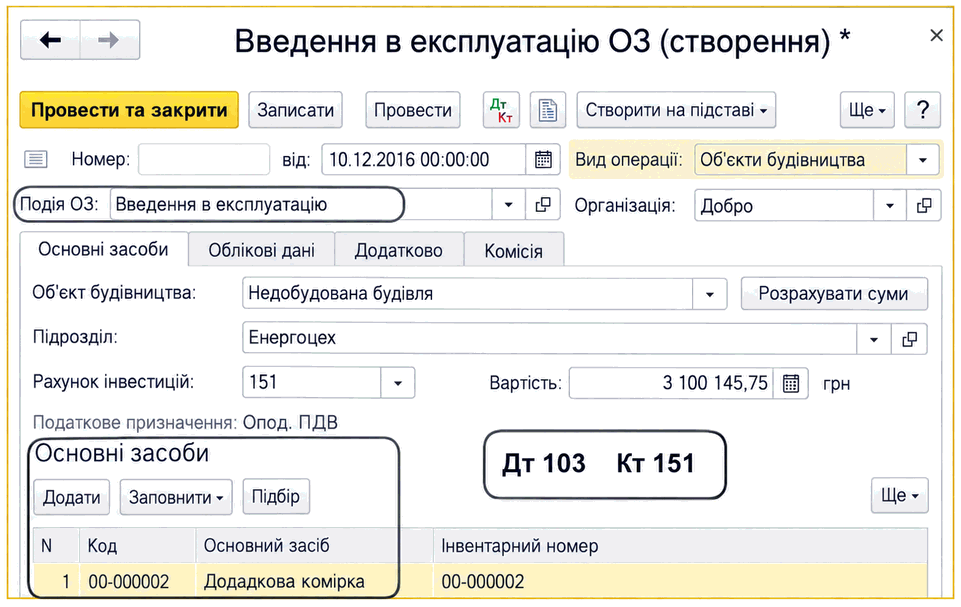Go back with the left arrow
The image size is (961, 607).
tap(50, 40)
